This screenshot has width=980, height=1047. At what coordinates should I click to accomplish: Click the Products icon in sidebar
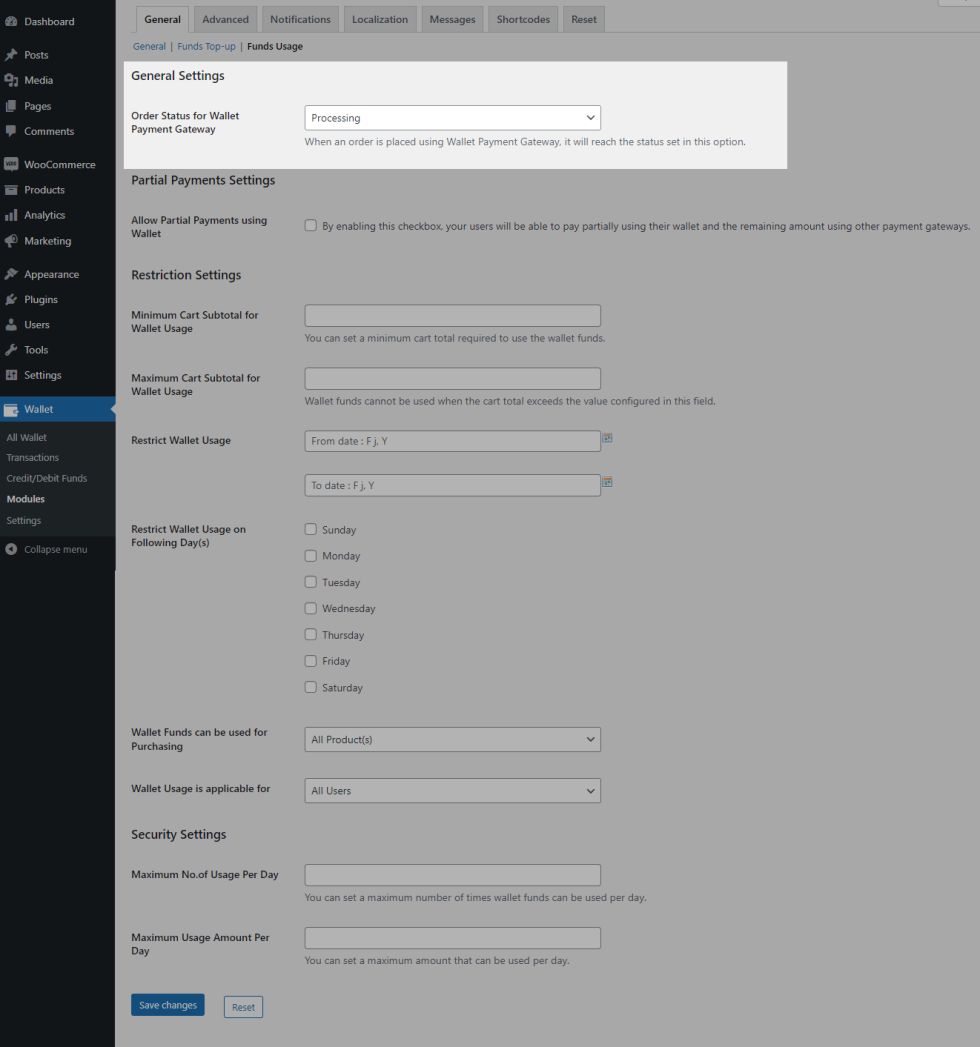(x=11, y=190)
